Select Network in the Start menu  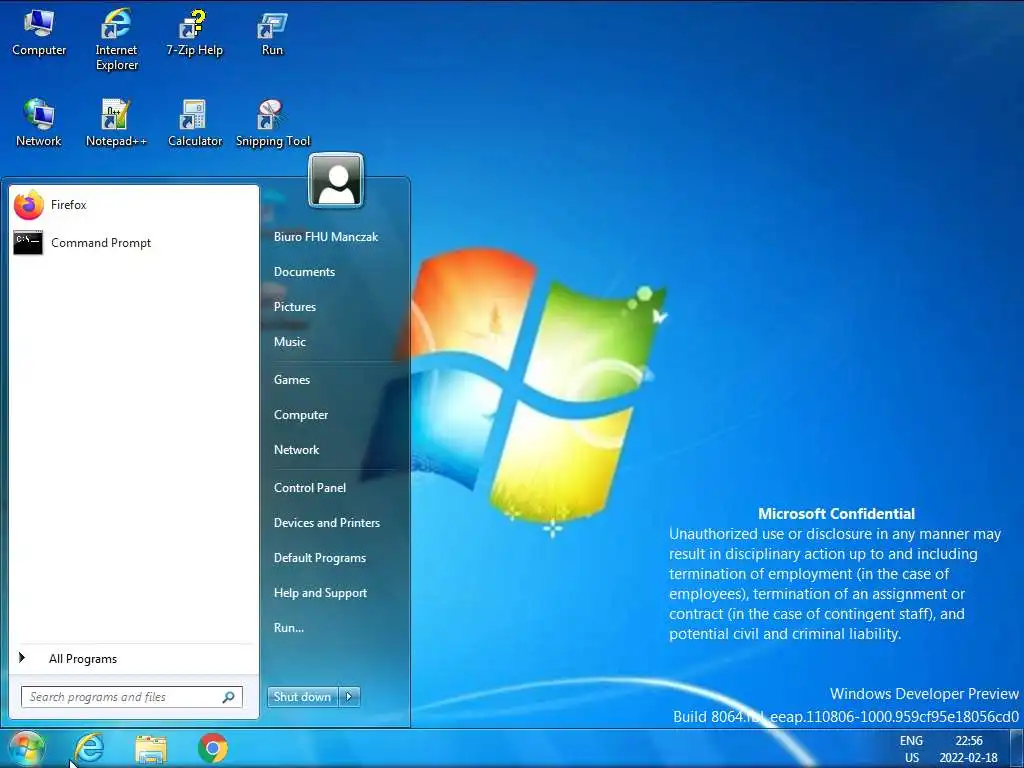pyautogui.click(x=296, y=449)
